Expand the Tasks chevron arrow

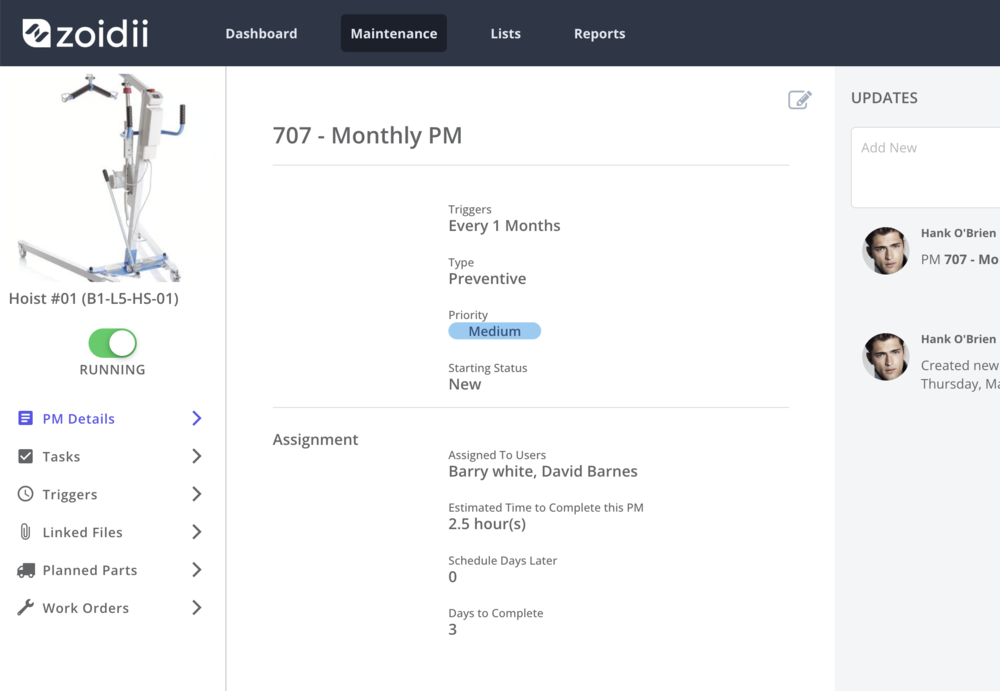coord(196,456)
